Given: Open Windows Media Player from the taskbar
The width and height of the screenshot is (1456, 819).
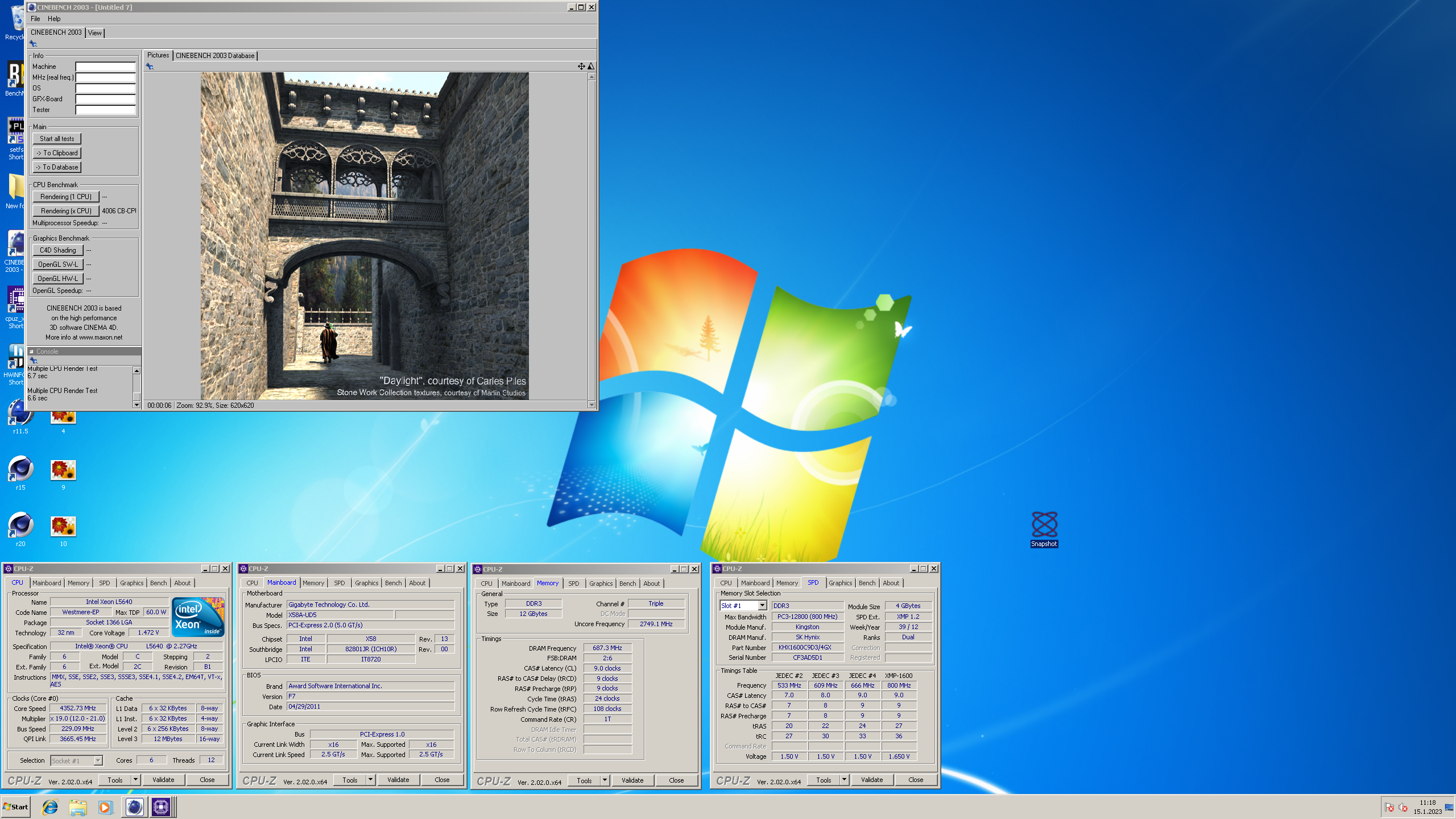Looking at the screenshot, I should click(x=105, y=807).
